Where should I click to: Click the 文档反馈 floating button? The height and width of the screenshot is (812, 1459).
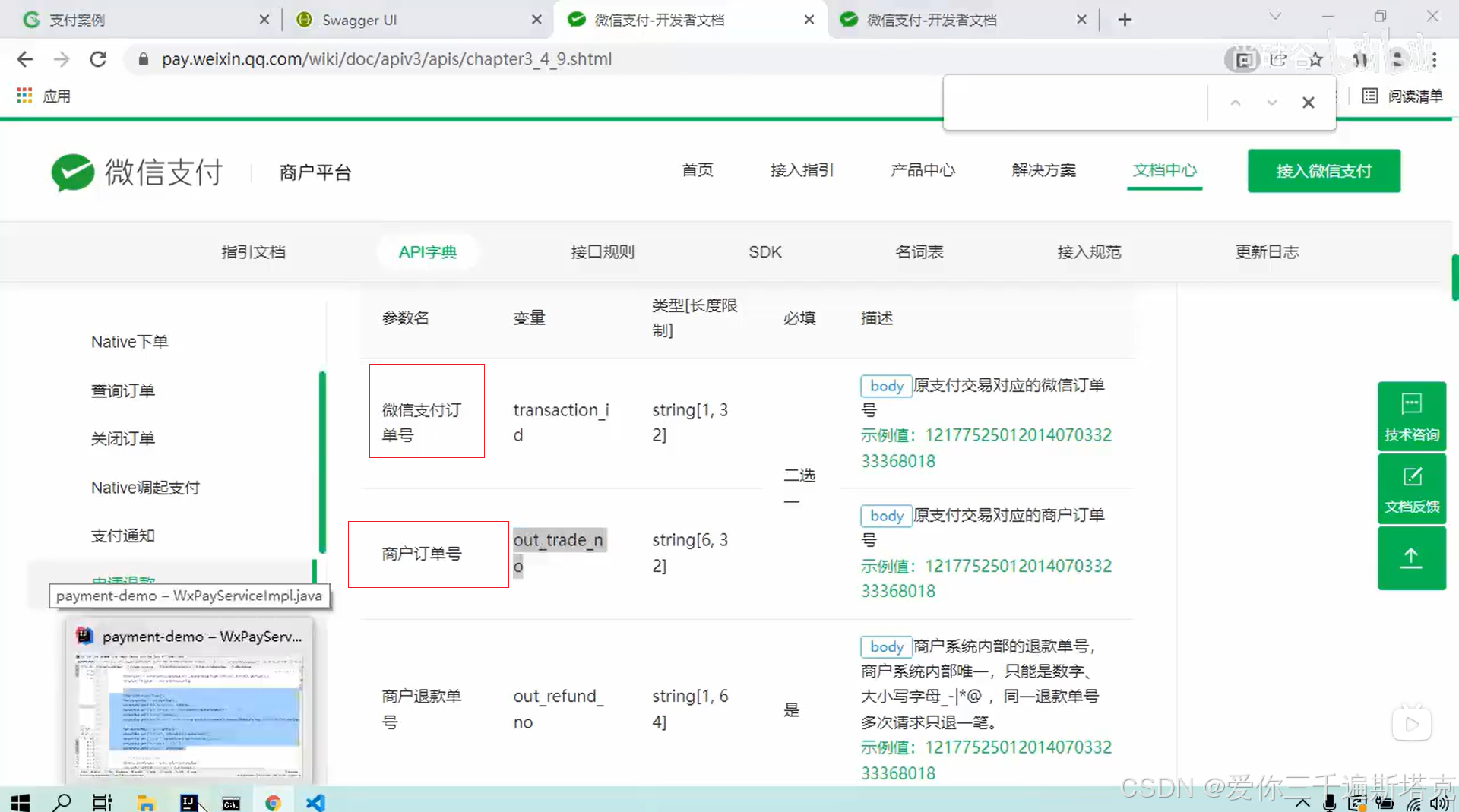[x=1411, y=489]
